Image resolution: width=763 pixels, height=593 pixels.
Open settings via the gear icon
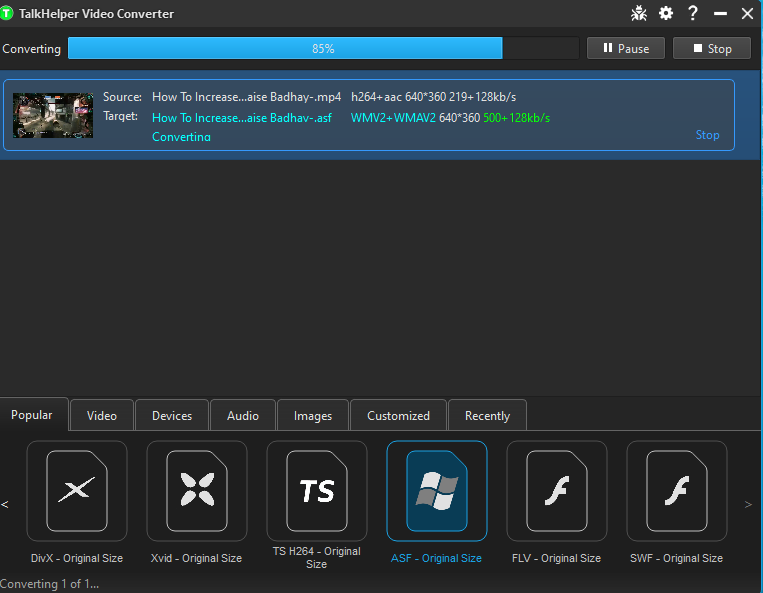point(666,13)
